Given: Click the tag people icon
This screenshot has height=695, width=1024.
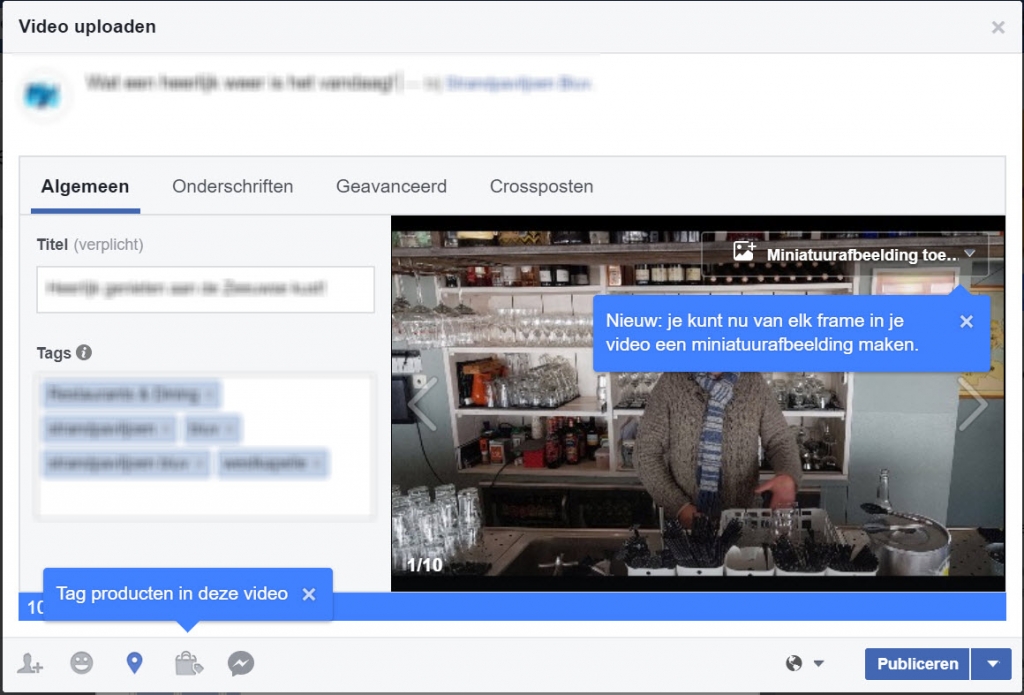Looking at the screenshot, I should pos(30,663).
